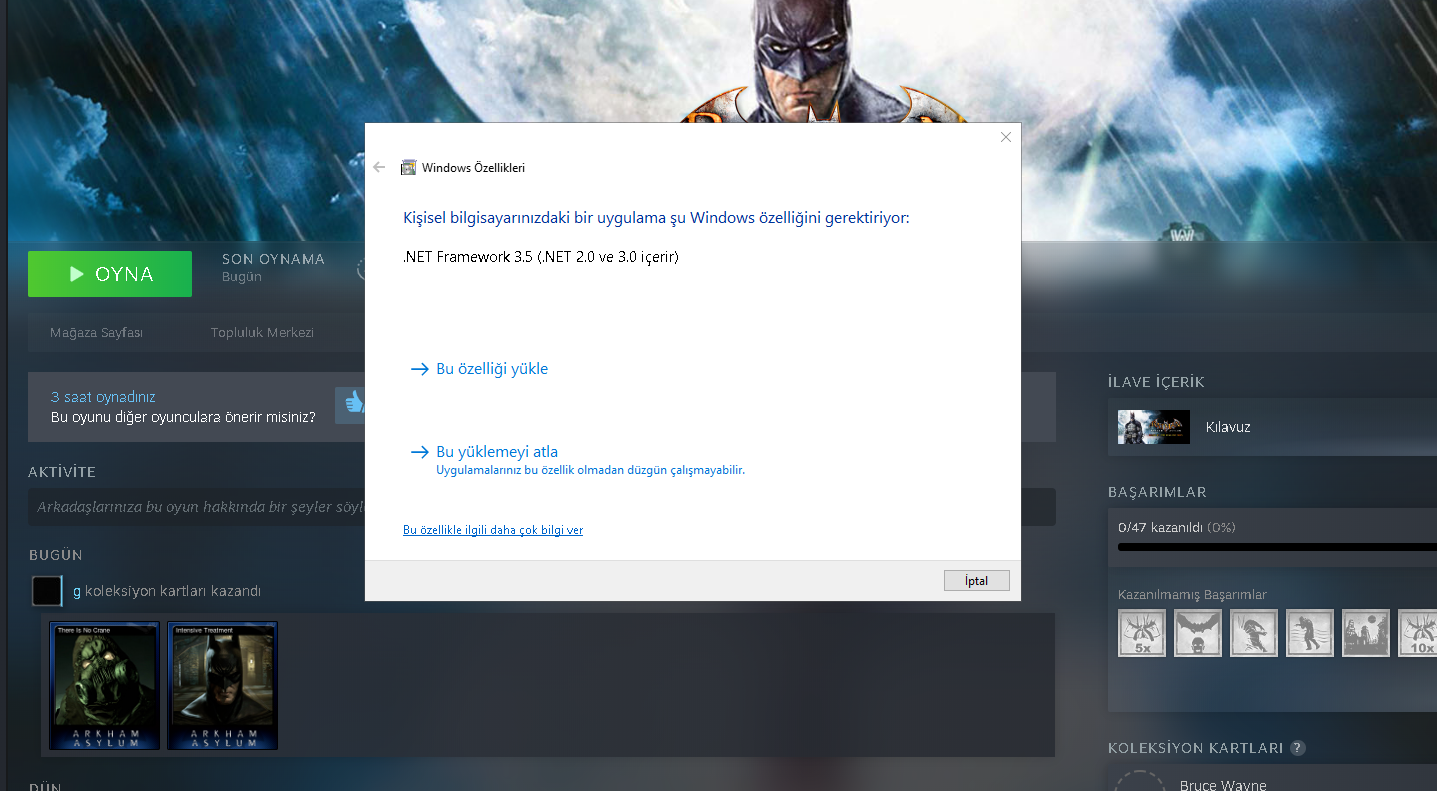Click the KOLEKSİYON KARTLARI help question mark

click(x=1298, y=748)
